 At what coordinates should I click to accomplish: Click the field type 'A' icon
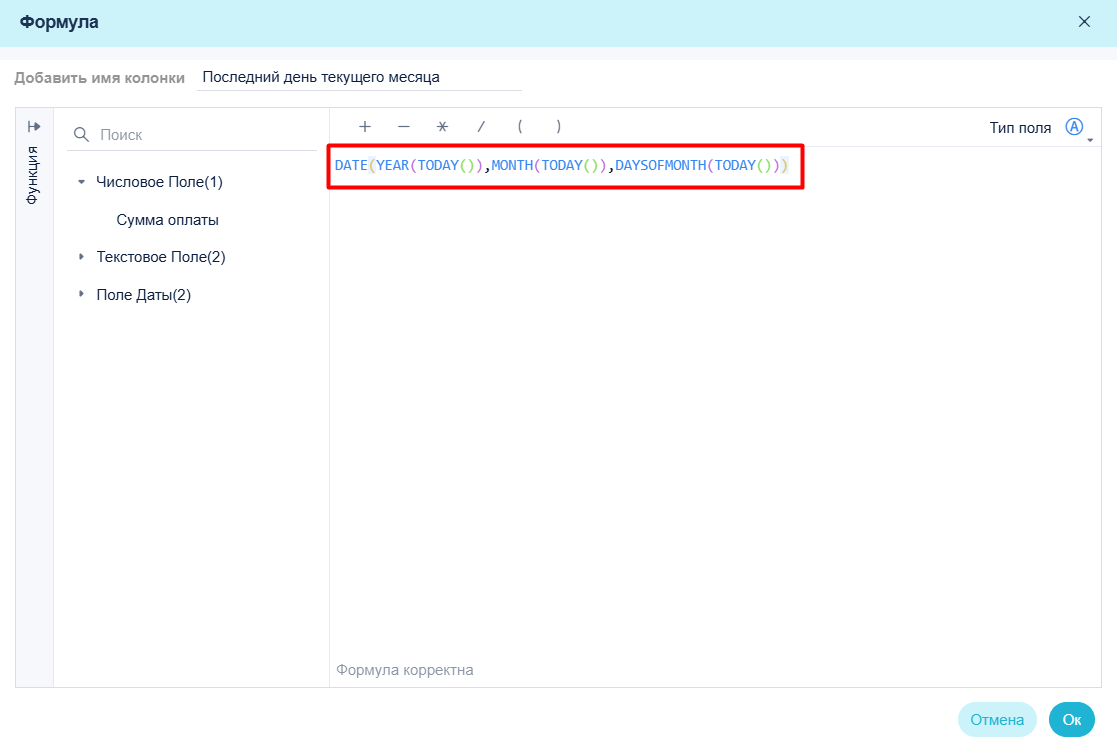1074,127
